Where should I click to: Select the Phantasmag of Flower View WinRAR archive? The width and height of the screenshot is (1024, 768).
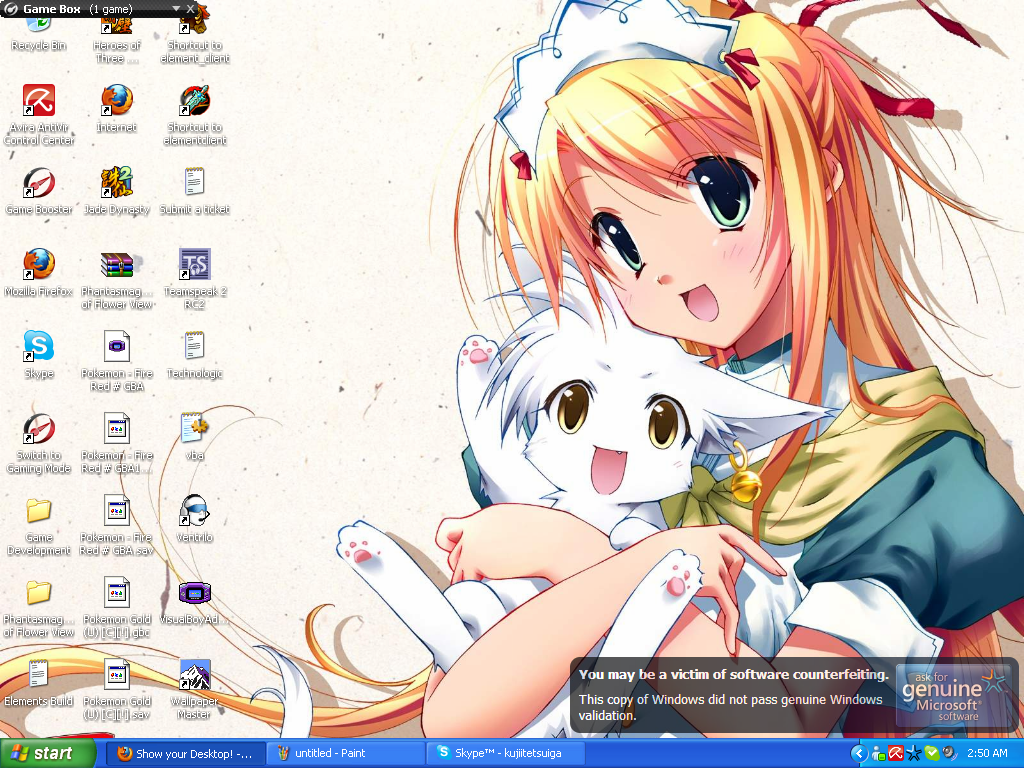point(117,280)
